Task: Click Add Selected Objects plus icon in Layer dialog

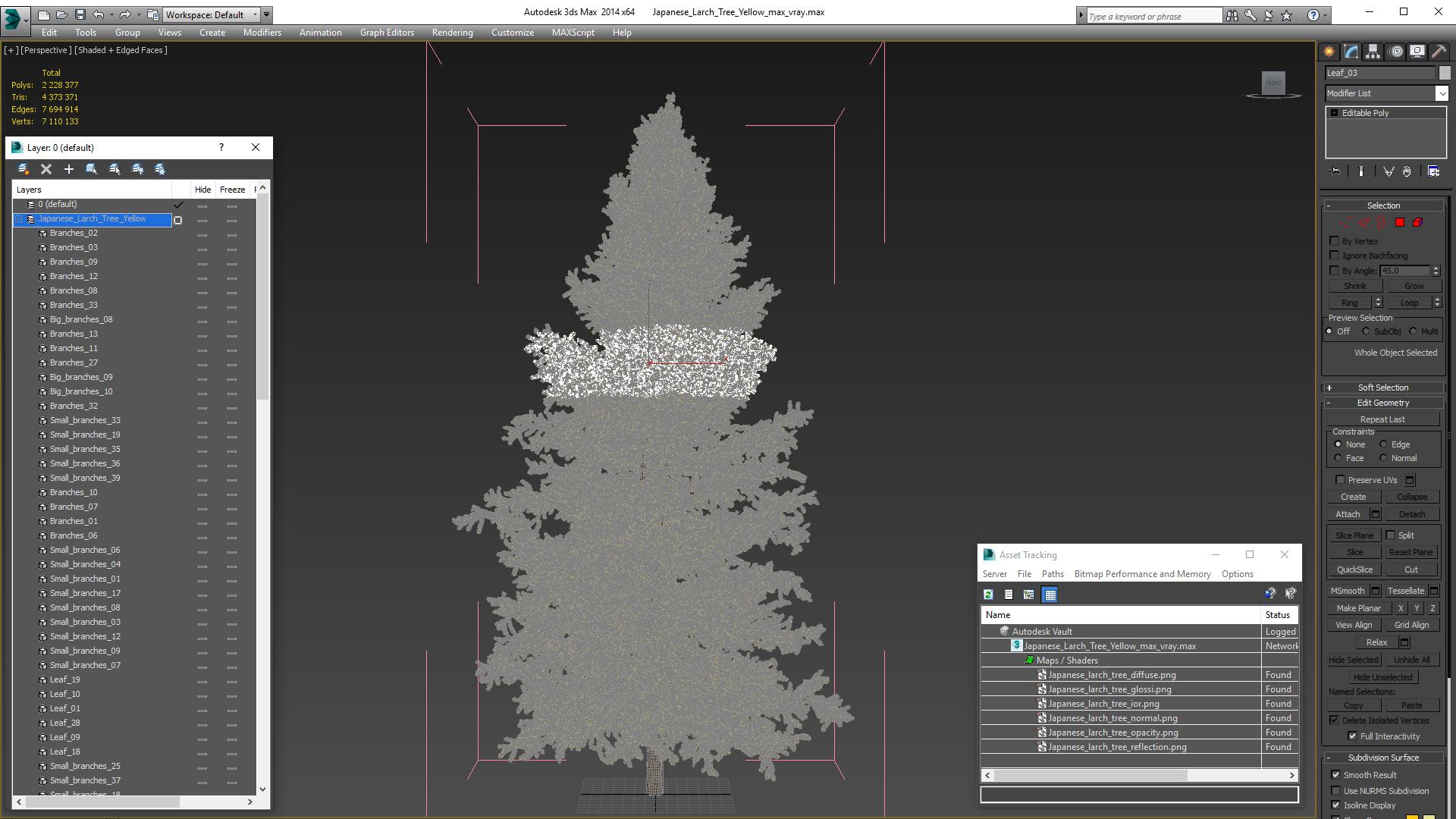Action: (69, 169)
